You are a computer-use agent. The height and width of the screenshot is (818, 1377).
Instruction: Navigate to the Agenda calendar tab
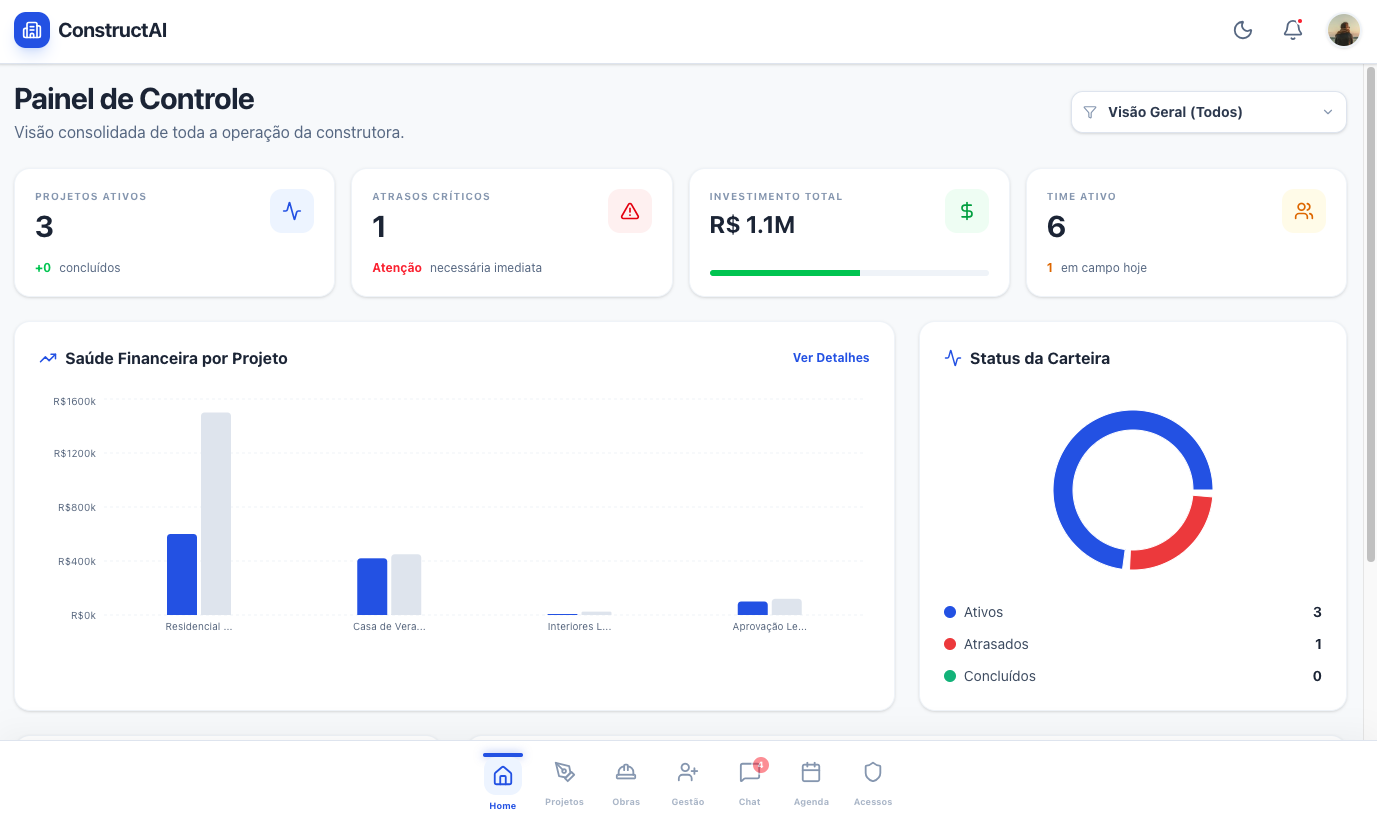click(x=811, y=781)
